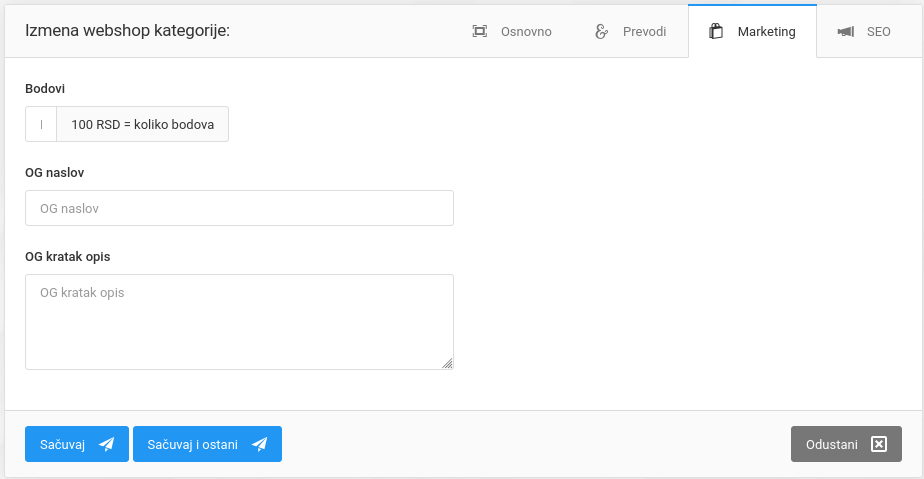Click the "100 RSD = koliko bodova" addon

tap(143, 124)
